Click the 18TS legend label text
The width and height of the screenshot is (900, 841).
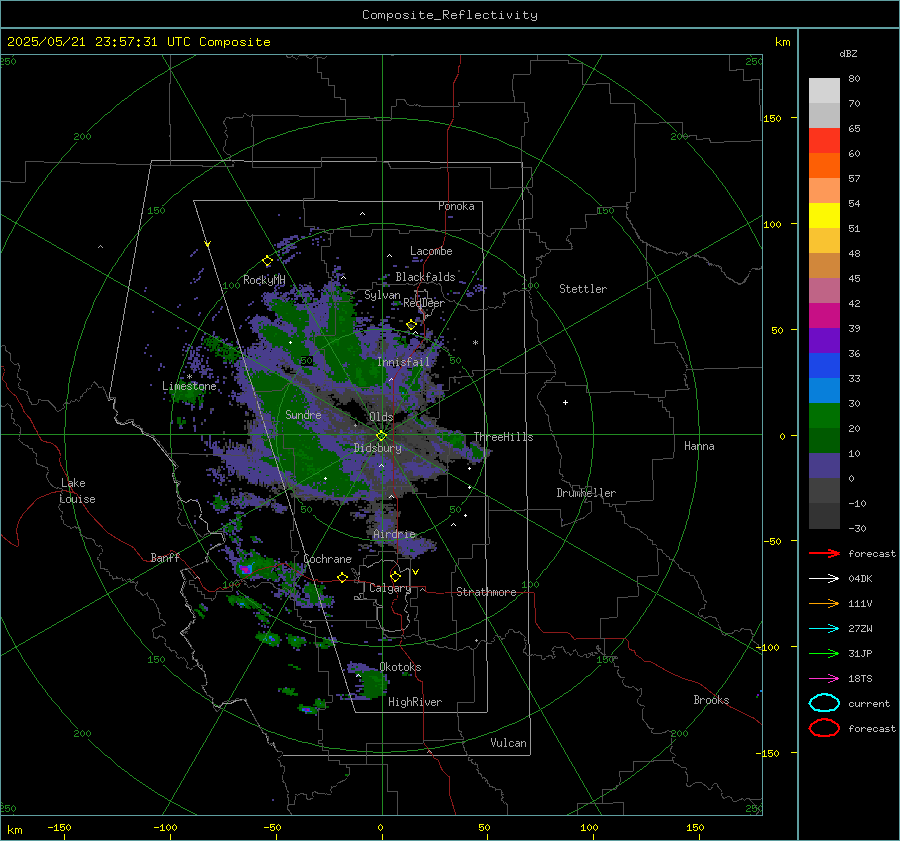coord(860,679)
